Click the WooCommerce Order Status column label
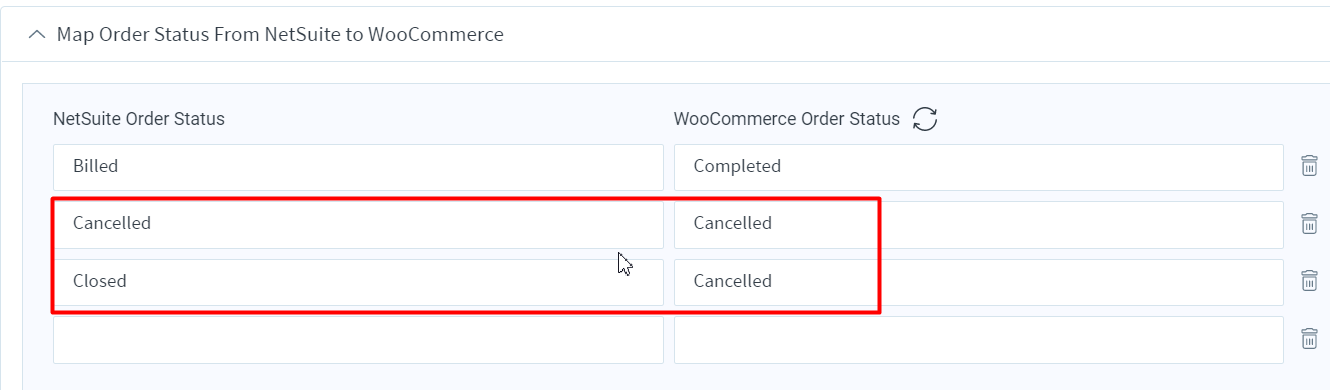 click(787, 119)
